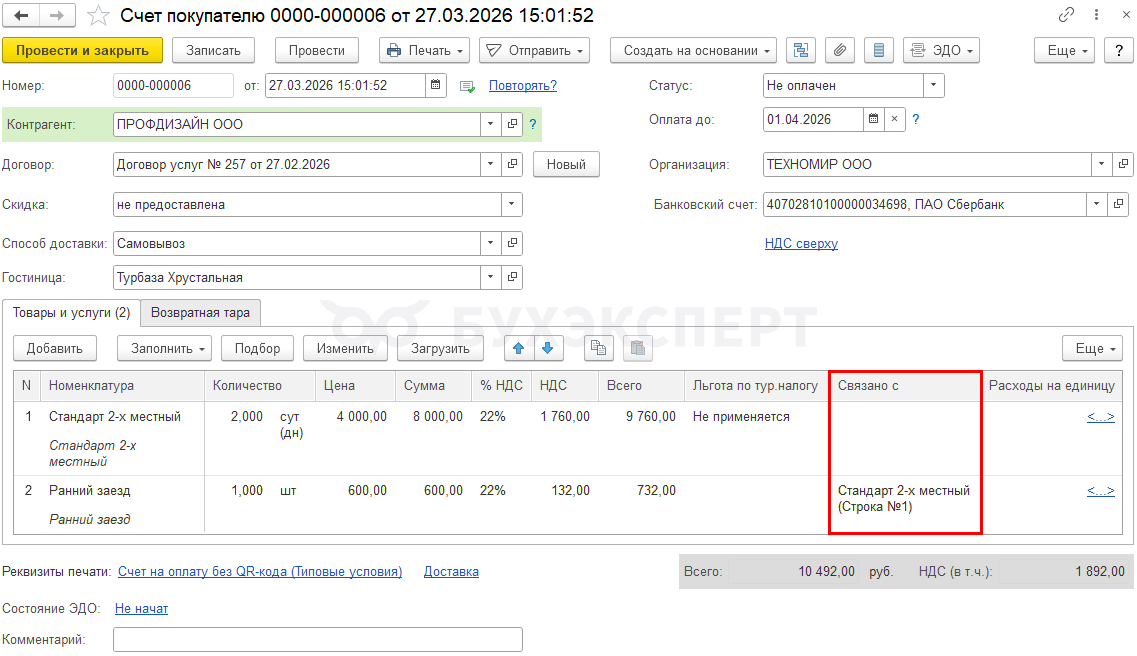This screenshot has width=1137, height=656.
Task: Expand the Договор dropdown arrow
Action: (x=491, y=165)
